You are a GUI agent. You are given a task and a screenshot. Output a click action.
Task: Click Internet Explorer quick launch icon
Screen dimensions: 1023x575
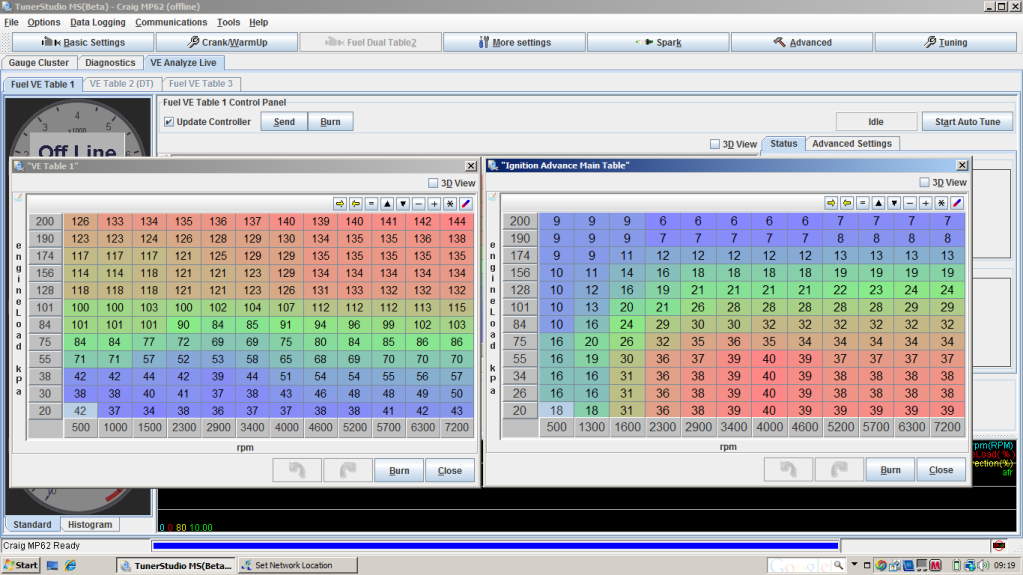(x=70, y=565)
